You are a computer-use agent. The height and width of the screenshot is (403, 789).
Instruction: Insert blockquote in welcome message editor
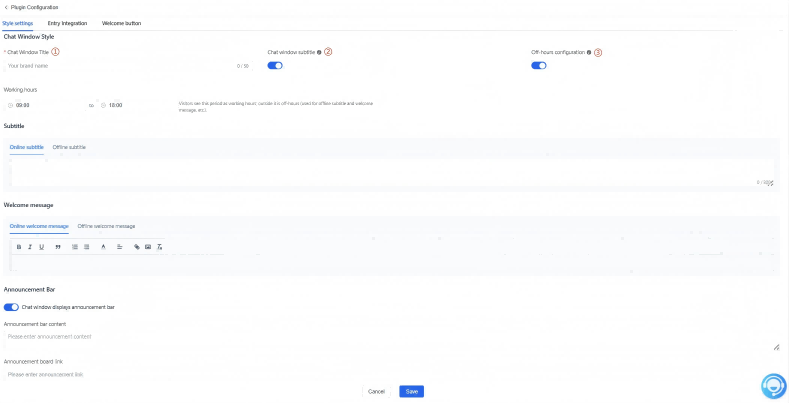(x=58, y=247)
